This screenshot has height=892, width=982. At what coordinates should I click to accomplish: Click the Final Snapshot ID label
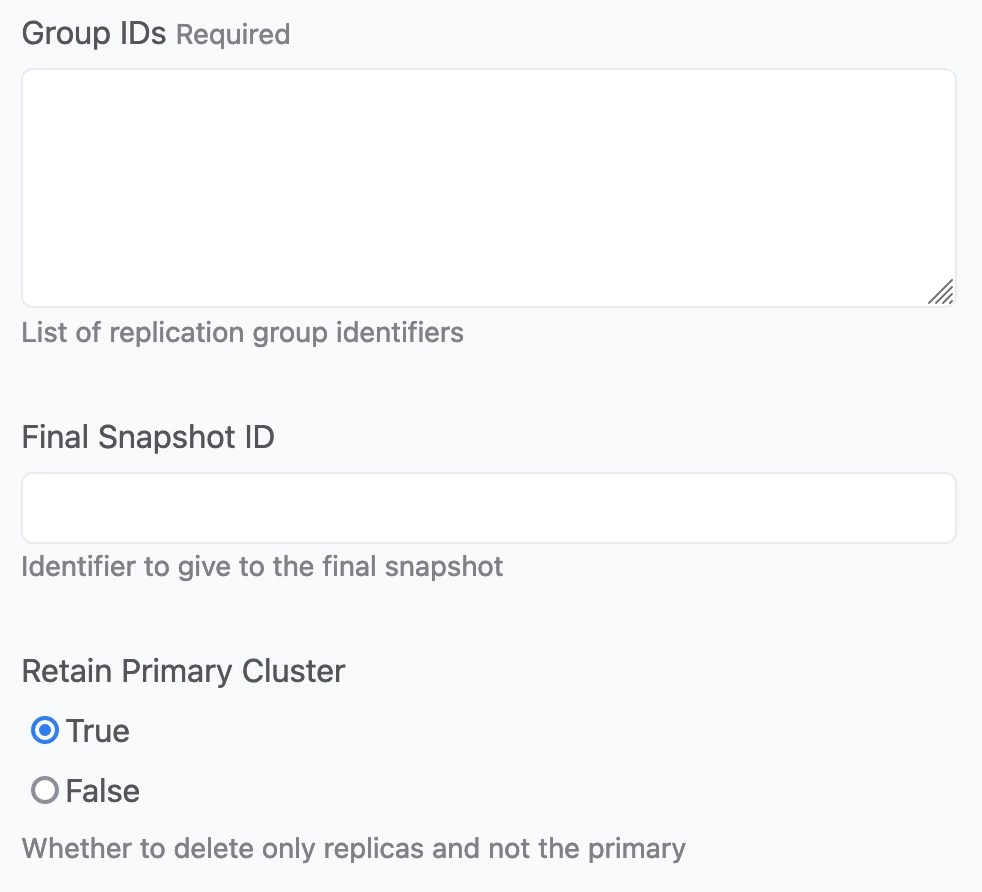point(147,437)
